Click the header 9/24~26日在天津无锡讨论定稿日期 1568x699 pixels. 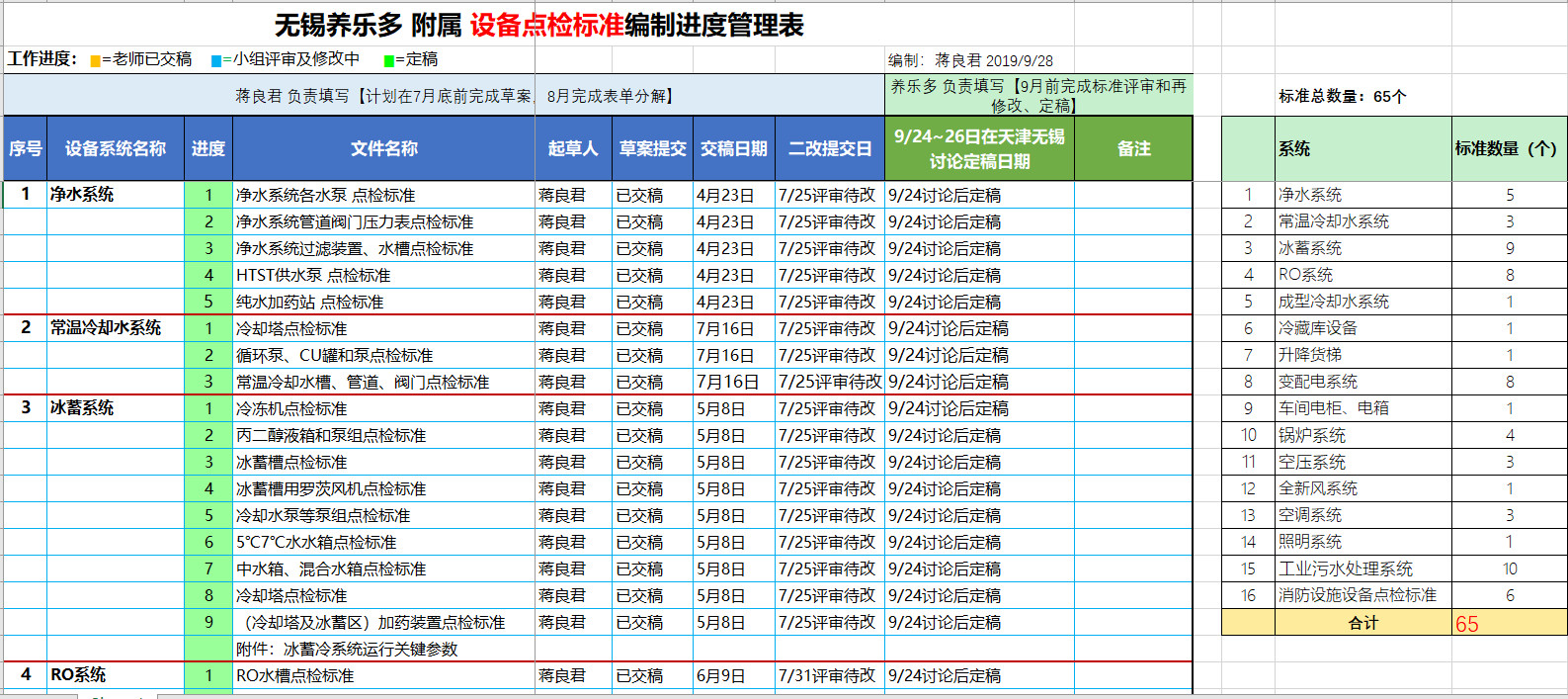click(979, 148)
